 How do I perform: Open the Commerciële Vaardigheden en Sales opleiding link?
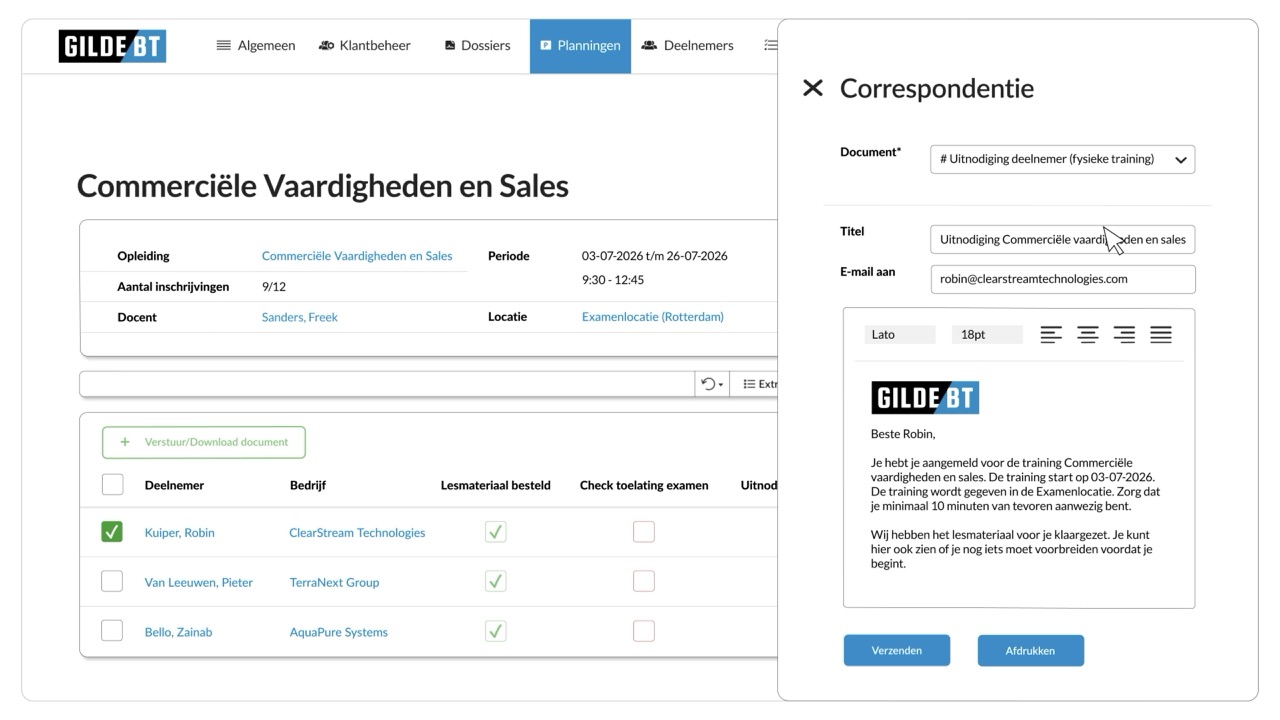click(x=357, y=256)
